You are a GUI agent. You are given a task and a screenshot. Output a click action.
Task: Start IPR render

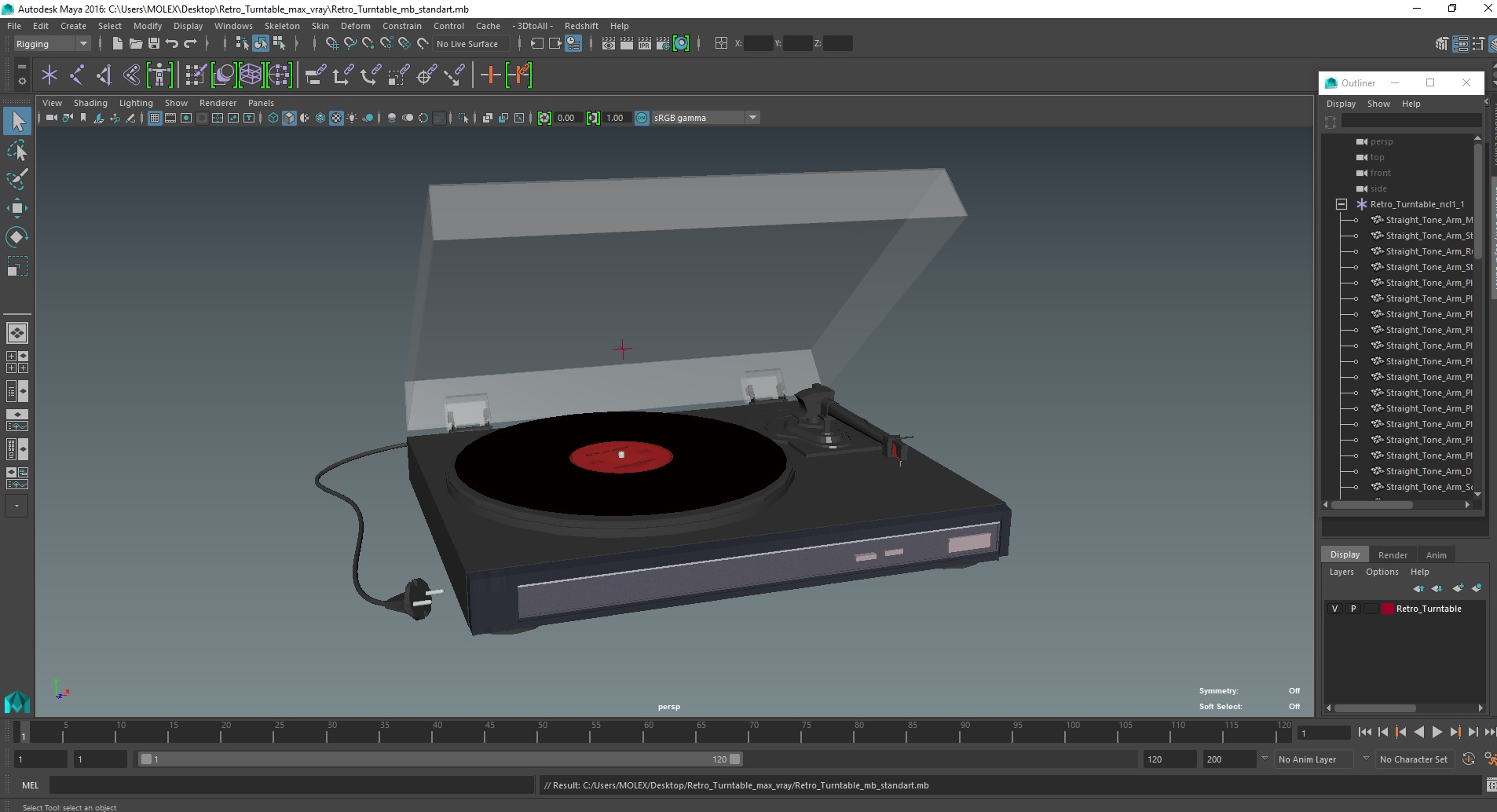pos(645,44)
